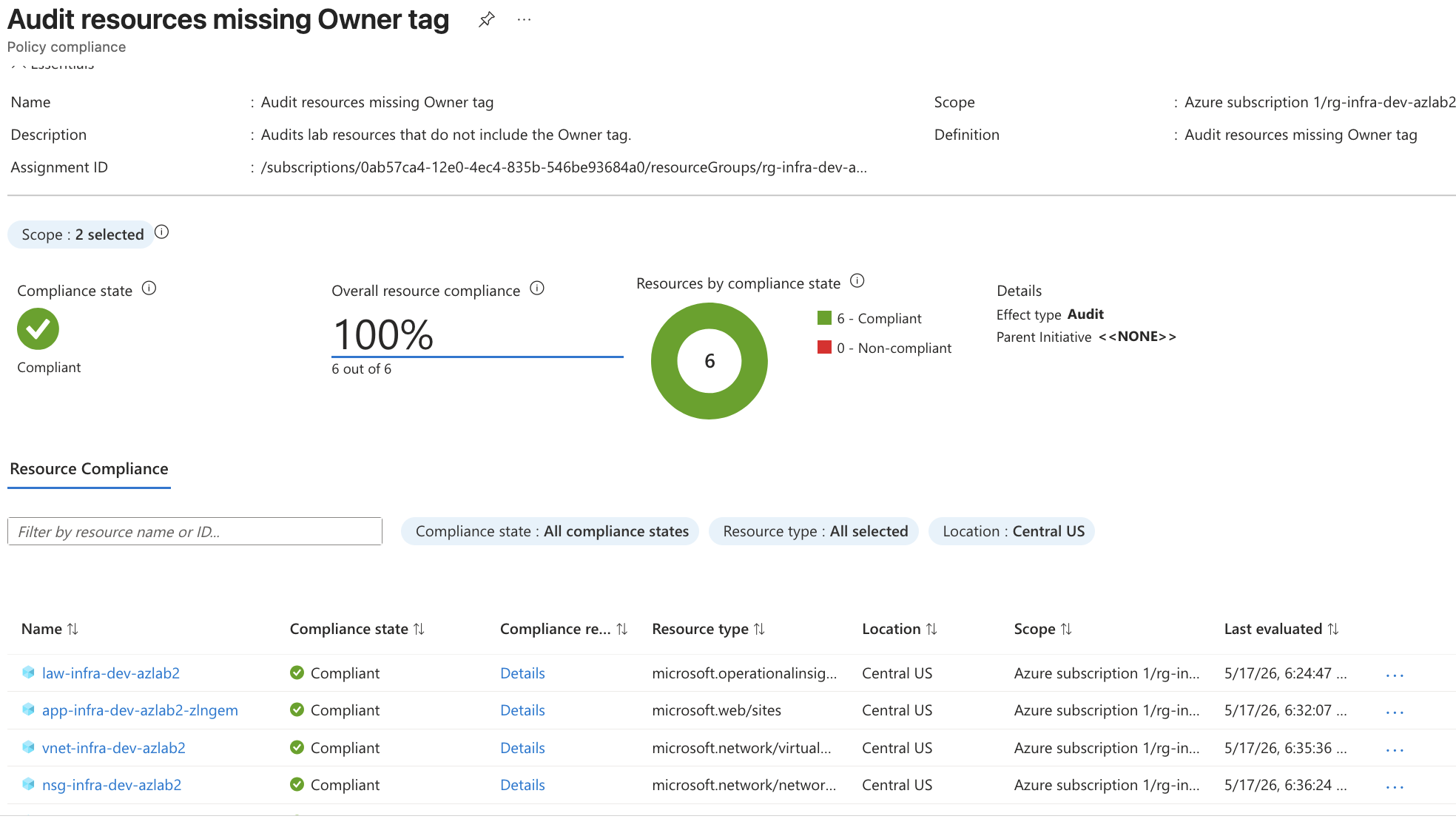The width and height of the screenshot is (1456, 836).
Task: Click the Effect type Audit value
Action: (x=1085, y=314)
